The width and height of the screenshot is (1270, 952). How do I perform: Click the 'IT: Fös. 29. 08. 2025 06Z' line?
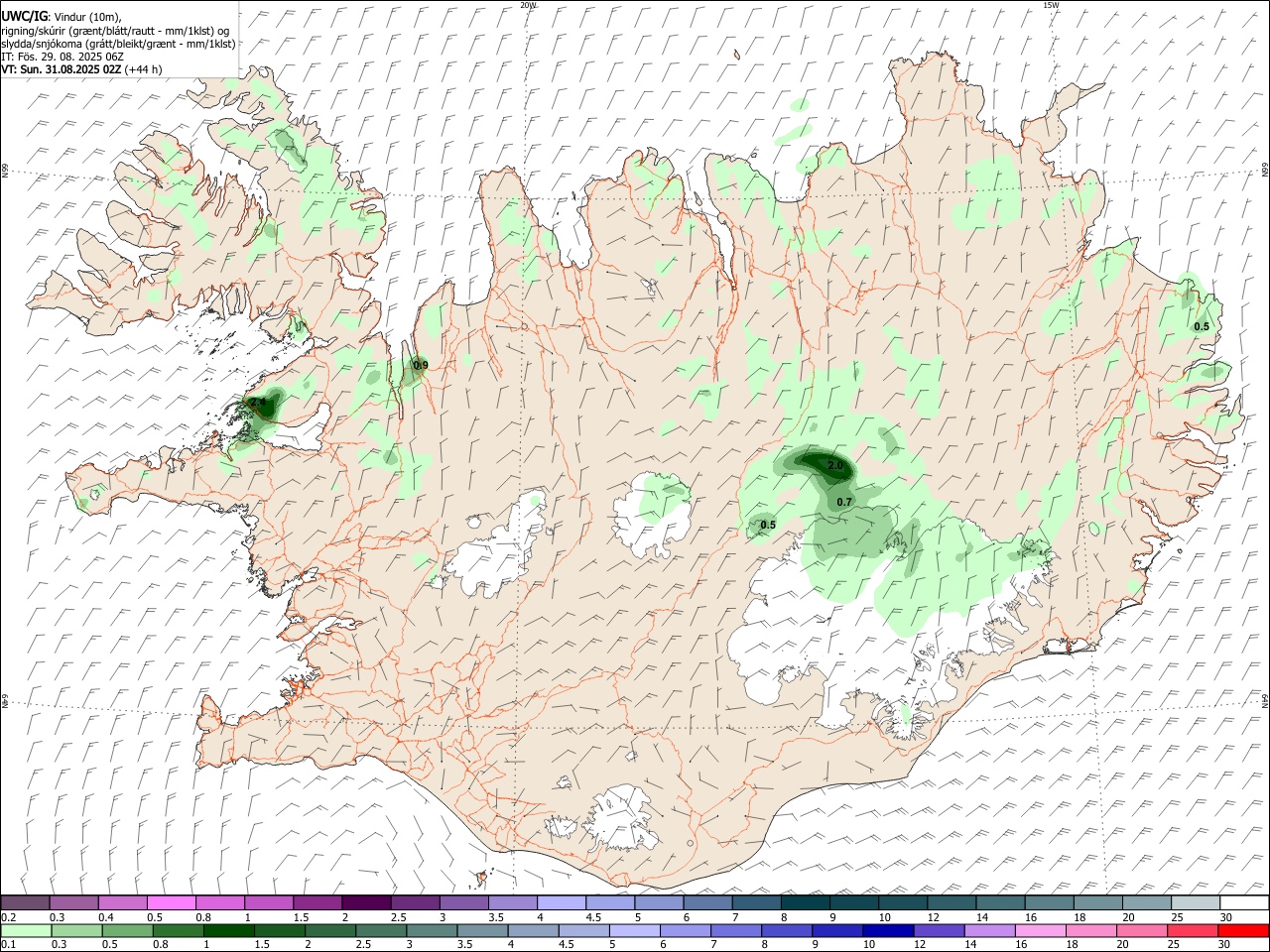[63, 57]
